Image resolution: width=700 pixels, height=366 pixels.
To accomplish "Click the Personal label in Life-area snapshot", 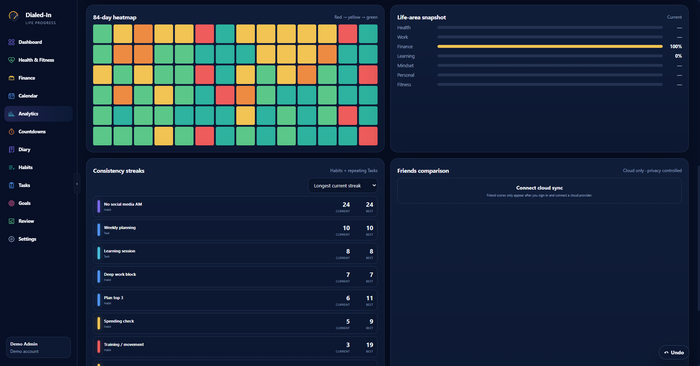I will (x=405, y=75).
